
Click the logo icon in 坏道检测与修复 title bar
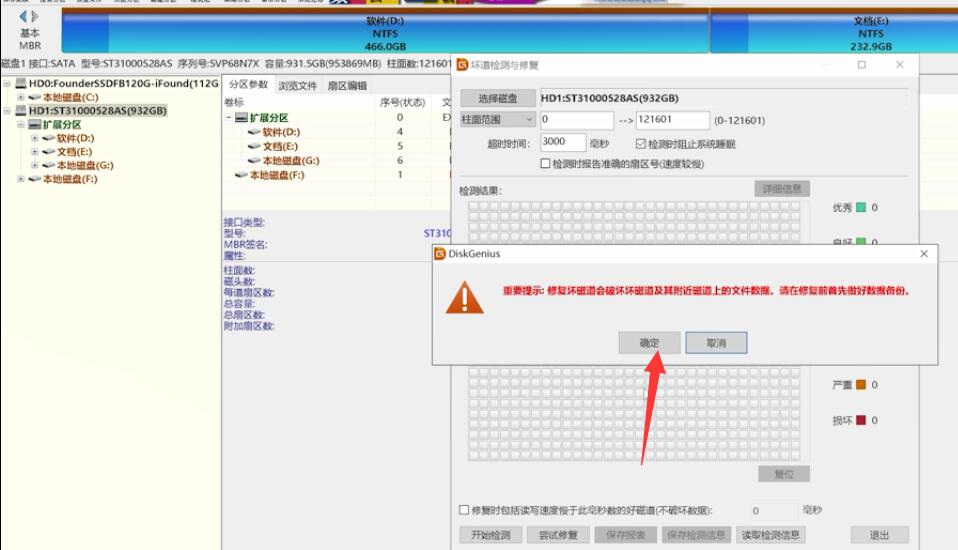(x=463, y=65)
